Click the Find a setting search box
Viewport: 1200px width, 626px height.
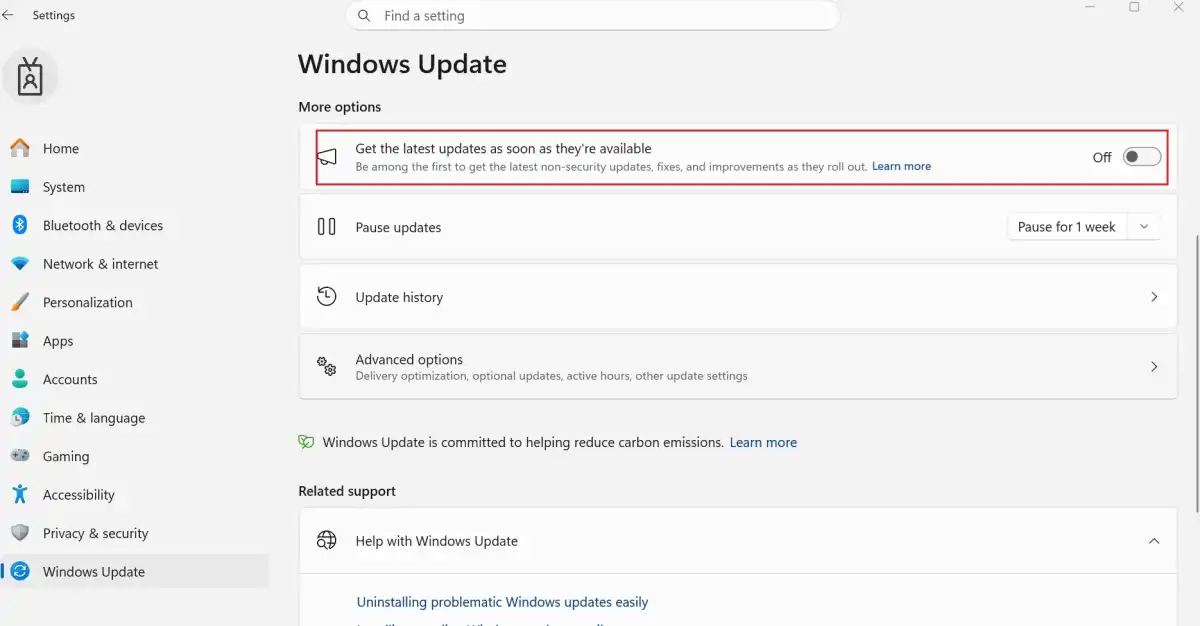tap(592, 16)
